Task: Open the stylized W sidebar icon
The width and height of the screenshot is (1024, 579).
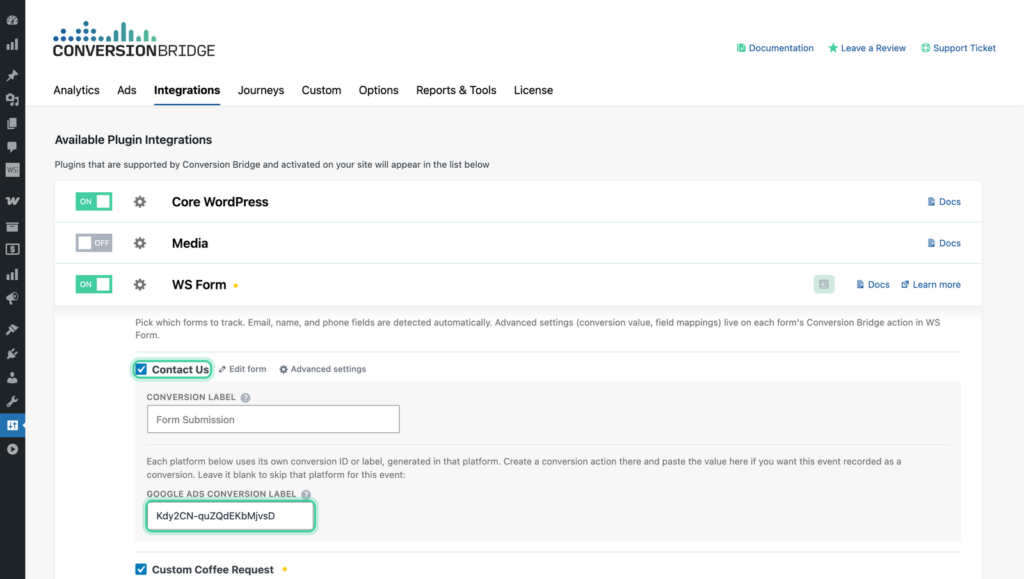Action: click(12, 200)
